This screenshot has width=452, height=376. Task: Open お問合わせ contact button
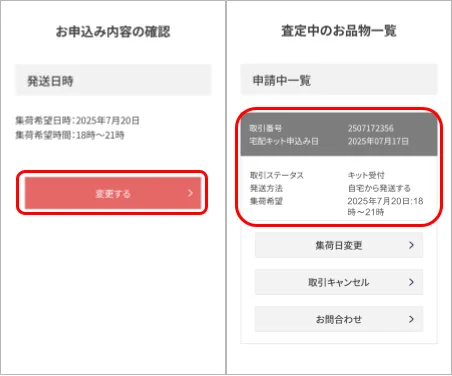point(339,319)
